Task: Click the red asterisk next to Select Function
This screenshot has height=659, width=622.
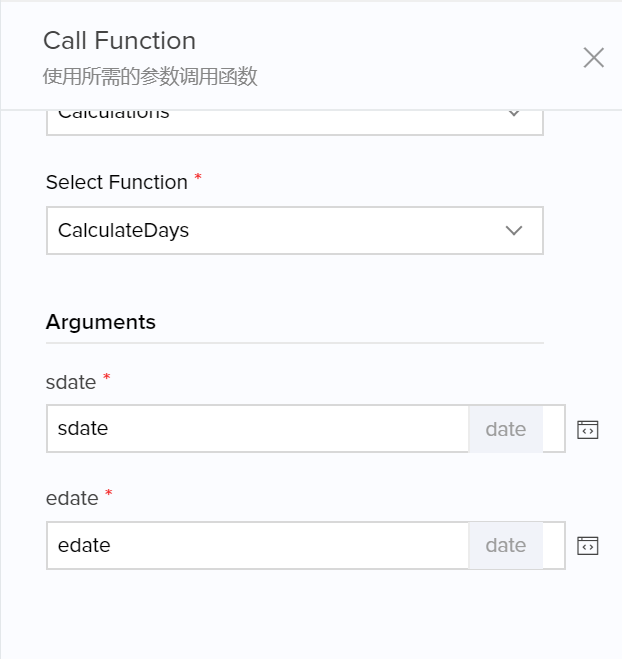Action: click(x=198, y=178)
